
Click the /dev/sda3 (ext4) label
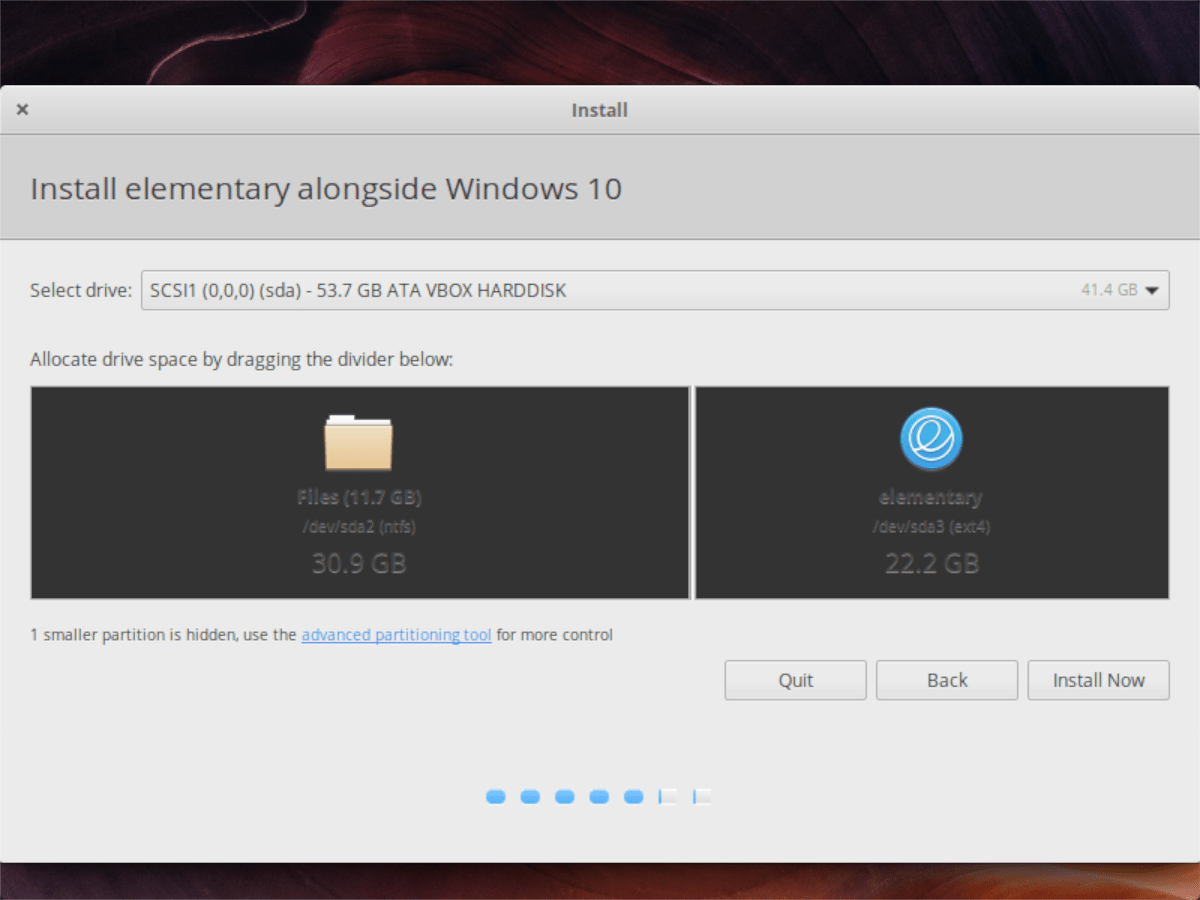(931, 527)
